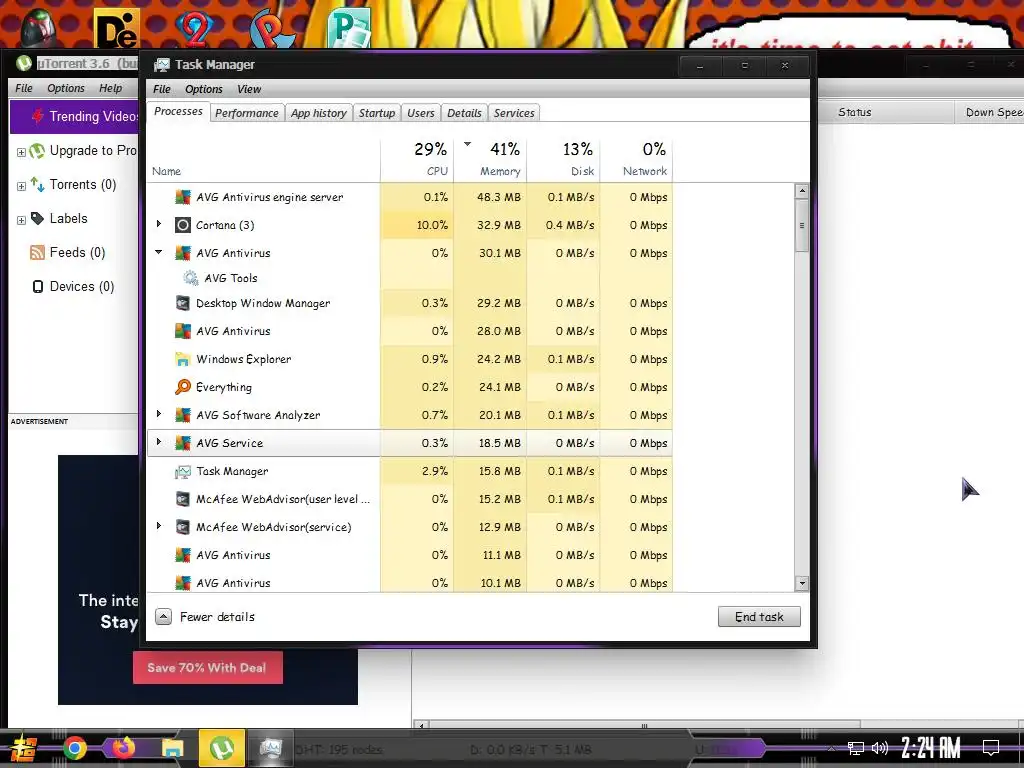Image resolution: width=1024 pixels, height=768 pixels.
Task: Expand the AVG Software Analyzer group
Action: (159, 414)
